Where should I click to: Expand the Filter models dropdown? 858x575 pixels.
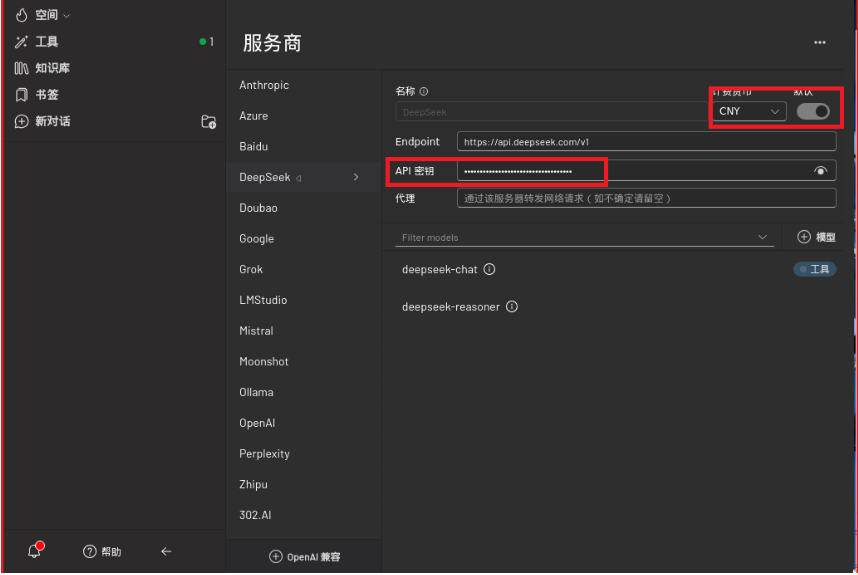[763, 238]
